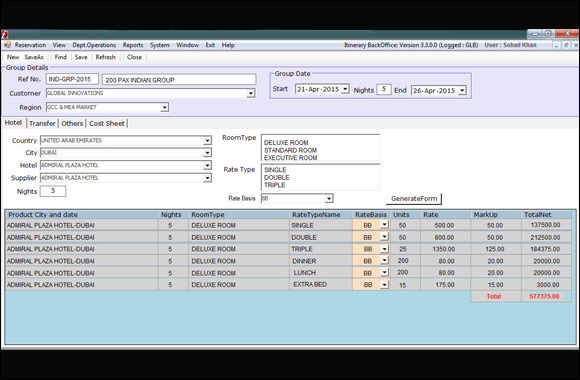Image resolution: width=580 pixels, height=380 pixels.
Task: Click the TotalNet cell 212500.00
Action: (545, 237)
